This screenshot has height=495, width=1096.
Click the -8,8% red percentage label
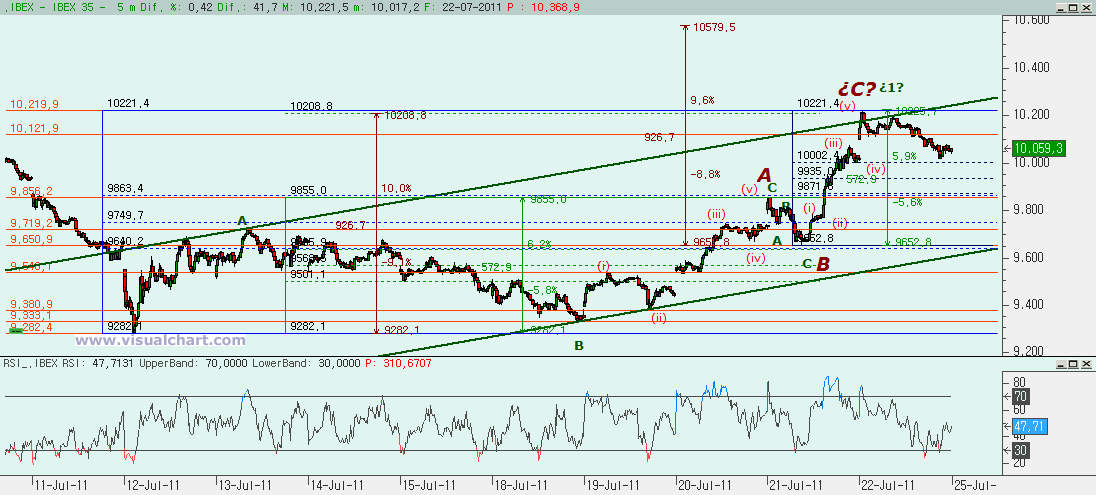(x=705, y=175)
